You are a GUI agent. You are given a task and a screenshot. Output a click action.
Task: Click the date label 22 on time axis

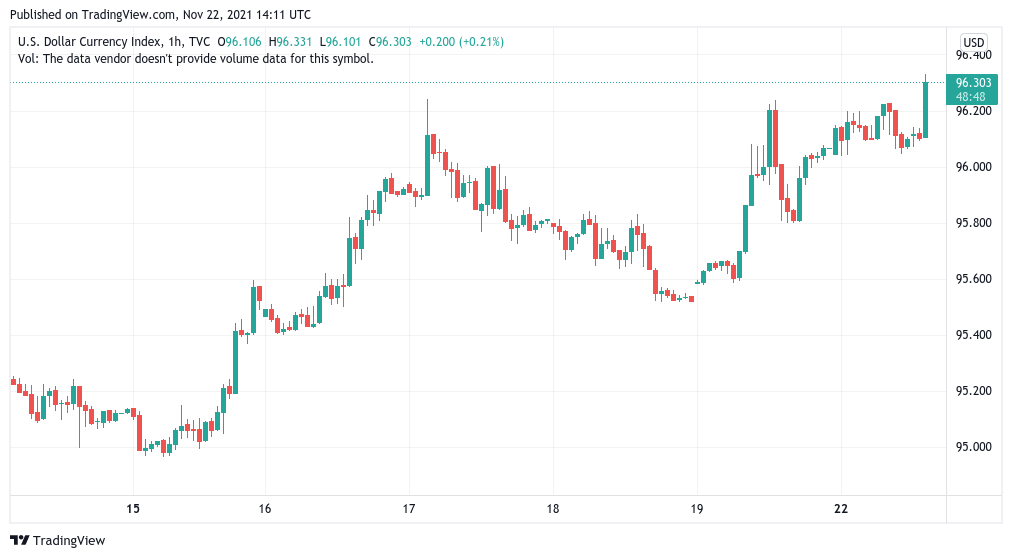click(840, 509)
